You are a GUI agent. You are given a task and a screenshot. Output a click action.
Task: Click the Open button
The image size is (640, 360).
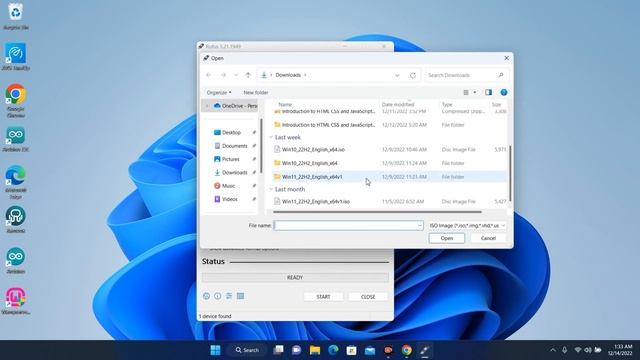[447, 238]
